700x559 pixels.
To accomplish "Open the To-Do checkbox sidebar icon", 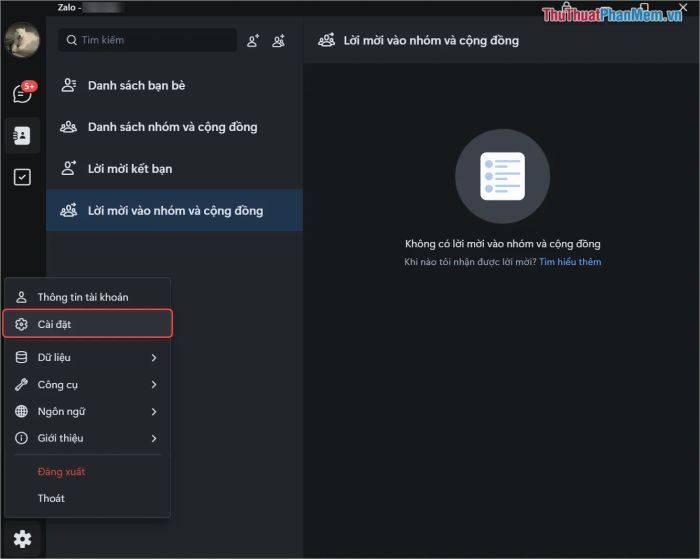I will coord(22,177).
